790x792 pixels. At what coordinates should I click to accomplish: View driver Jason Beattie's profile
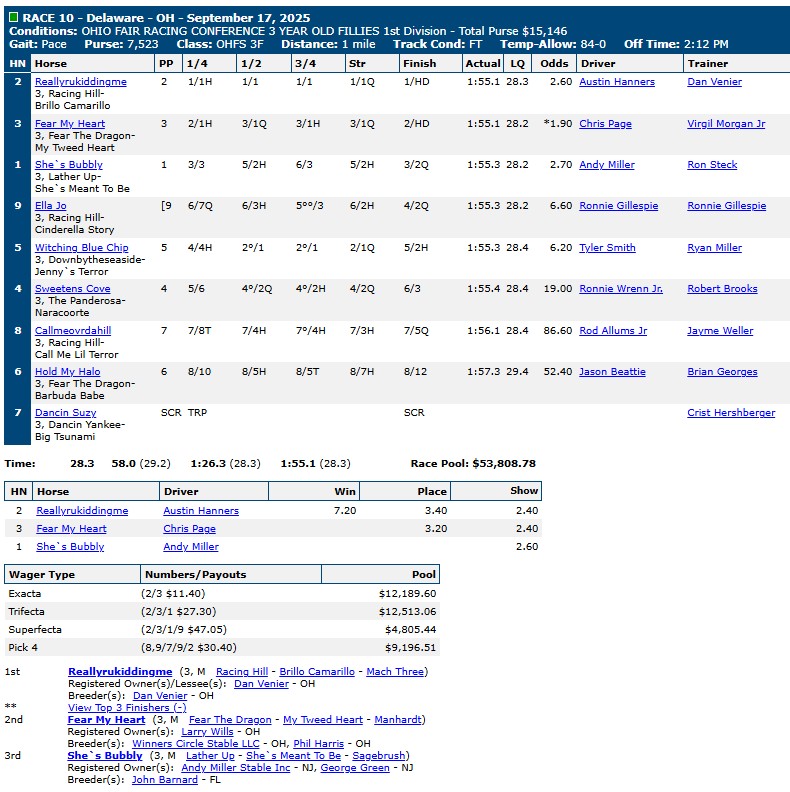point(612,372)
